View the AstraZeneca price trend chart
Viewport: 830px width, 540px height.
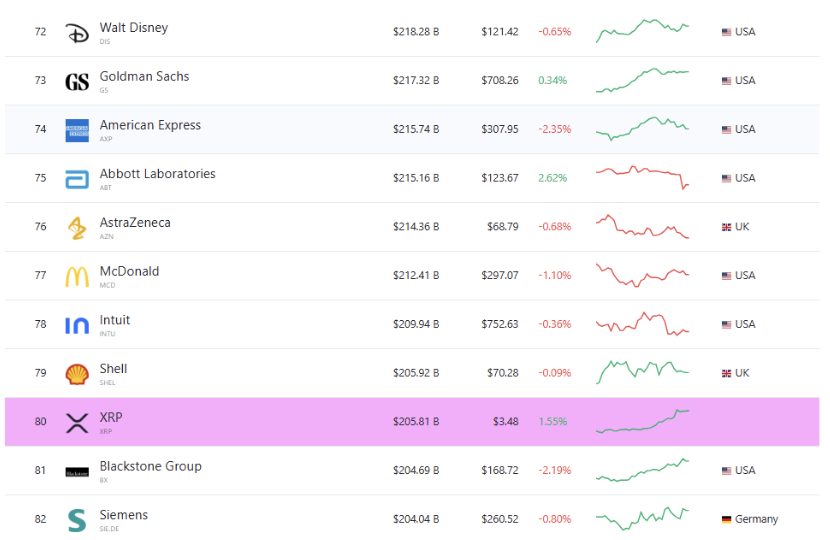coord(643,226)
